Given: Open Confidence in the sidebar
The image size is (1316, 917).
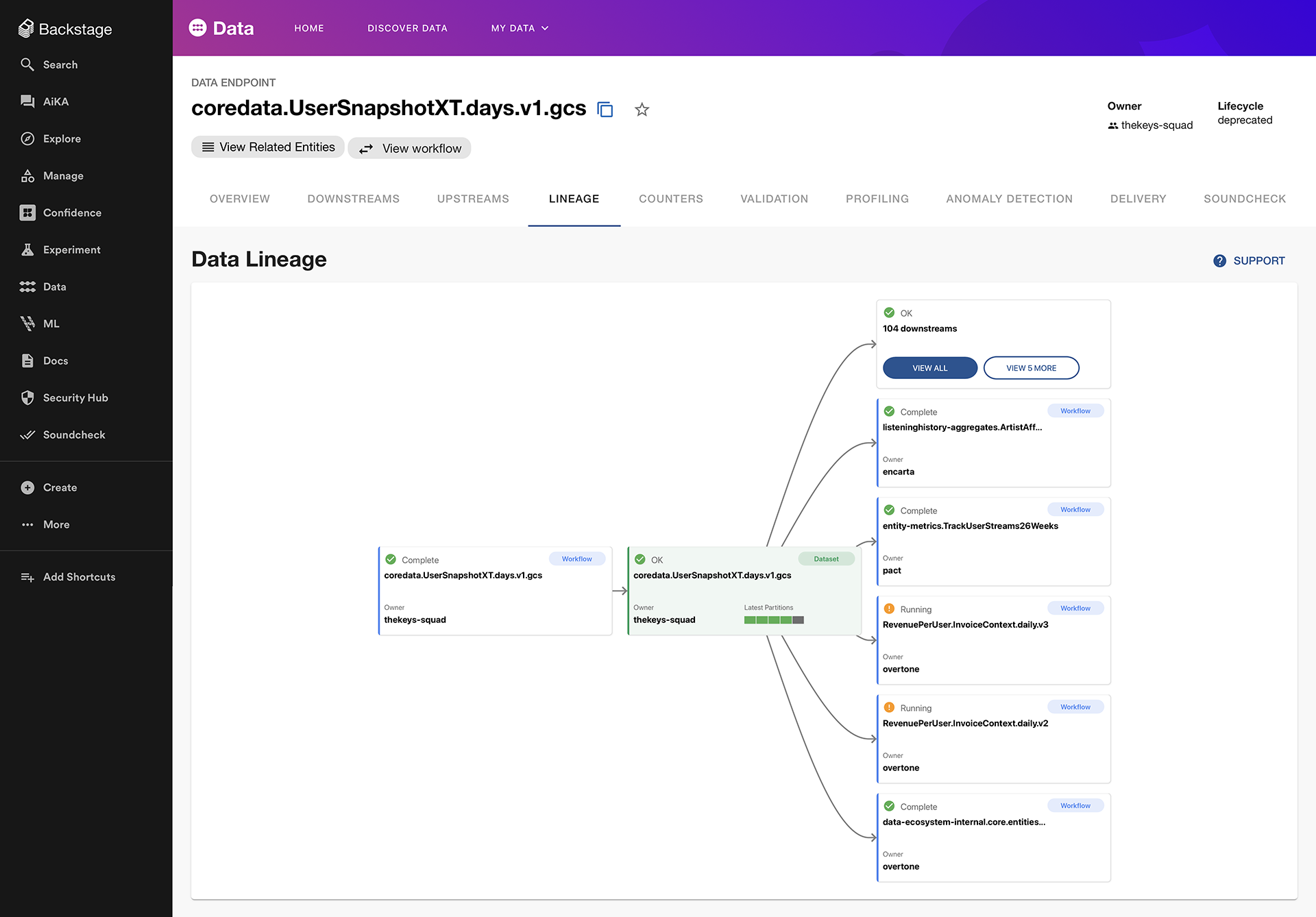Looking at the screenshot, I should tap(72, 212).
